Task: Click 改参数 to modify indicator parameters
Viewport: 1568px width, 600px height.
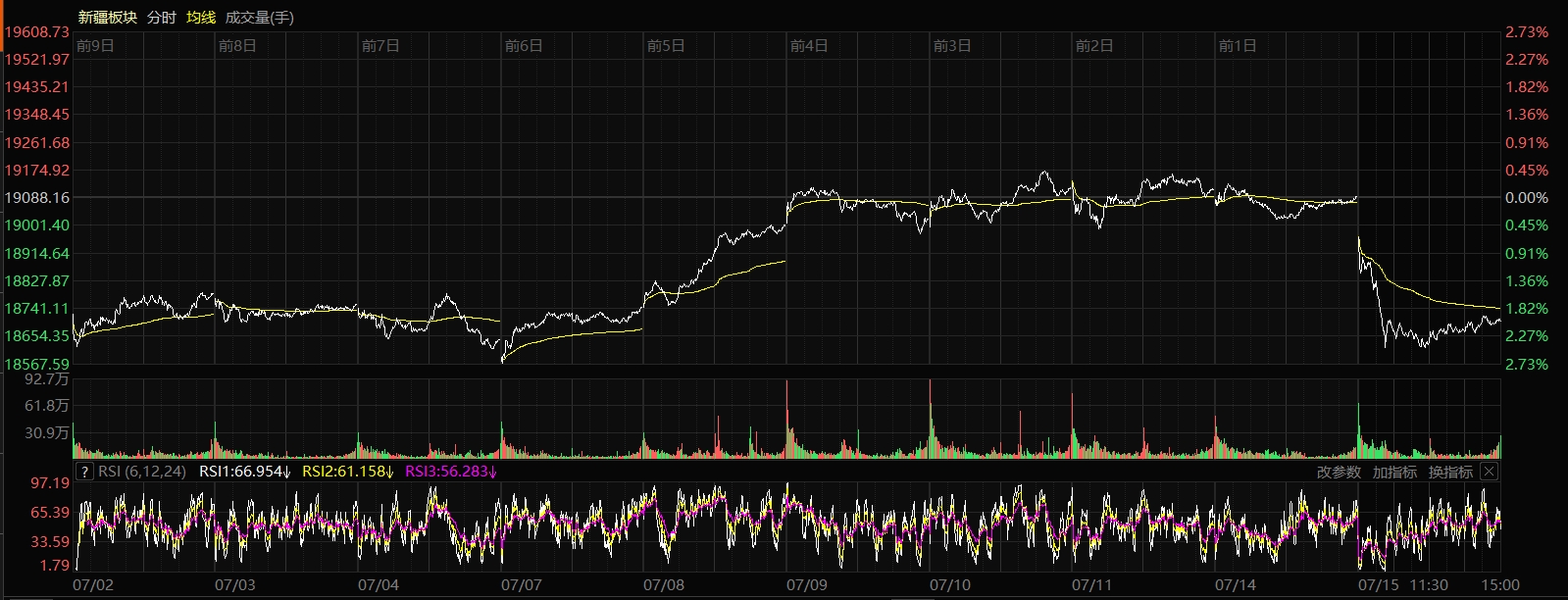Action: click(x=1339, y=472)
